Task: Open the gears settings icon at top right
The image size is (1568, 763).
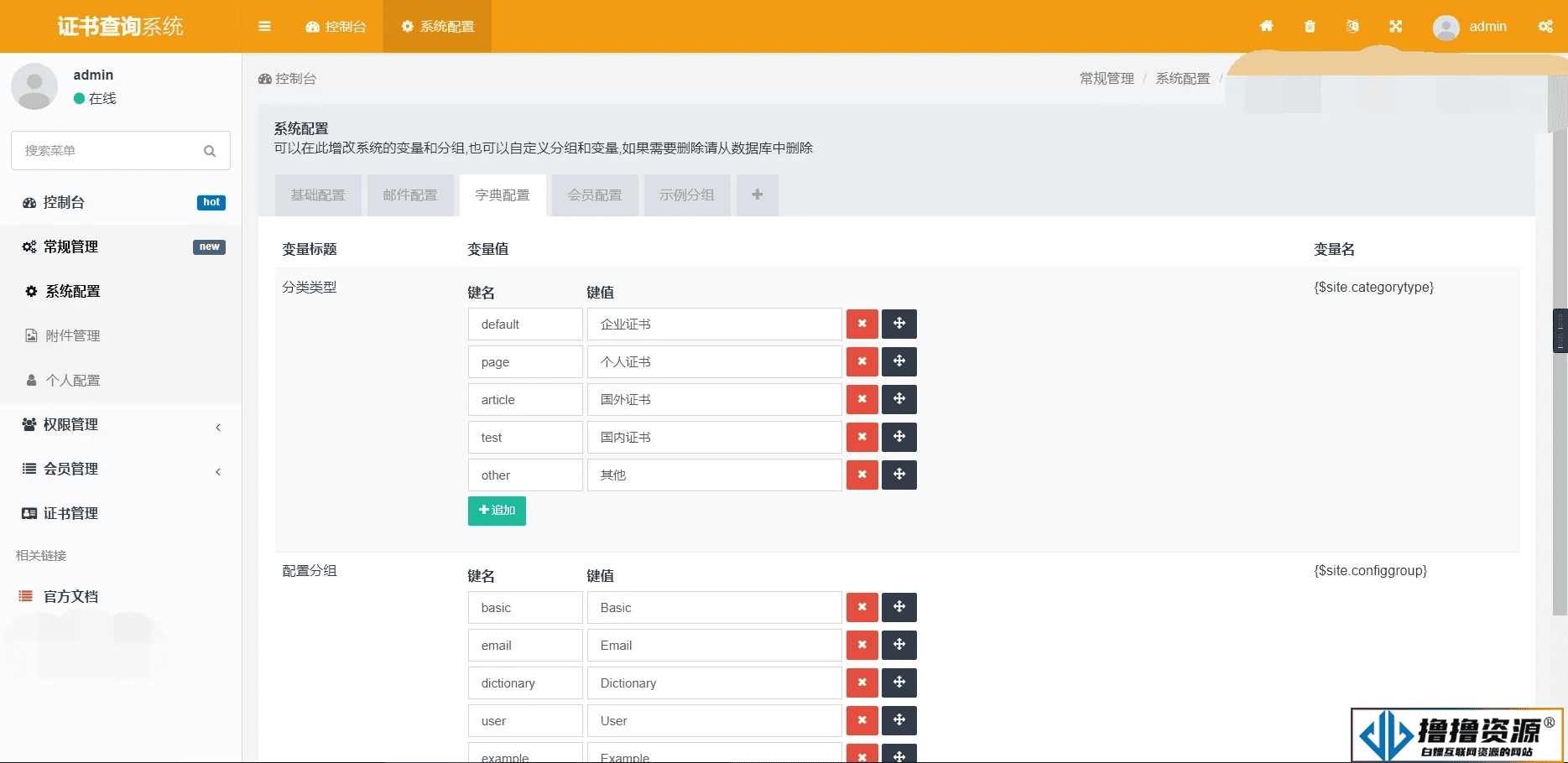Action: pyautogui.click(x=1545, y=26)
